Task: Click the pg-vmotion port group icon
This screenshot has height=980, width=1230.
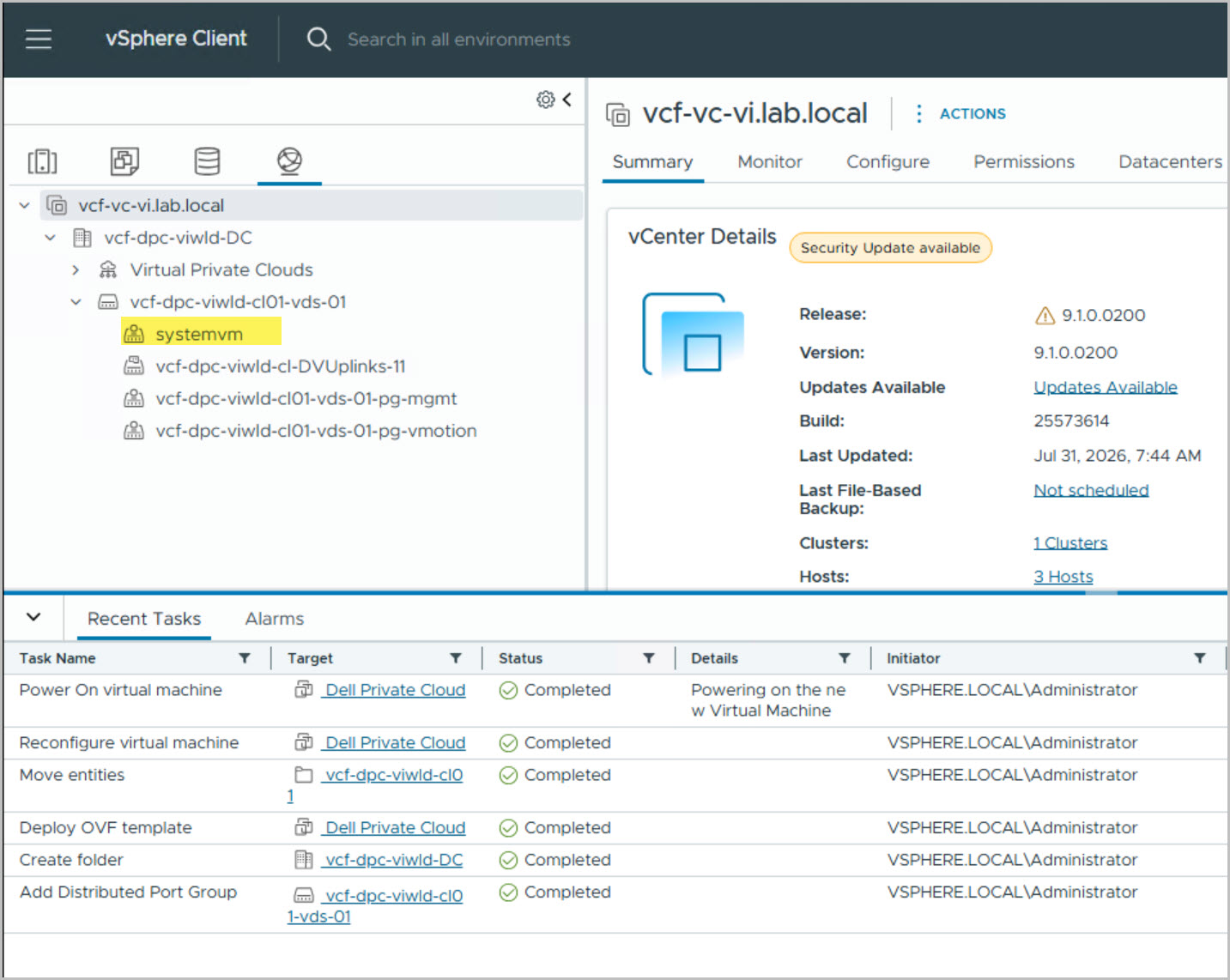Action: [x=134, y=431]
